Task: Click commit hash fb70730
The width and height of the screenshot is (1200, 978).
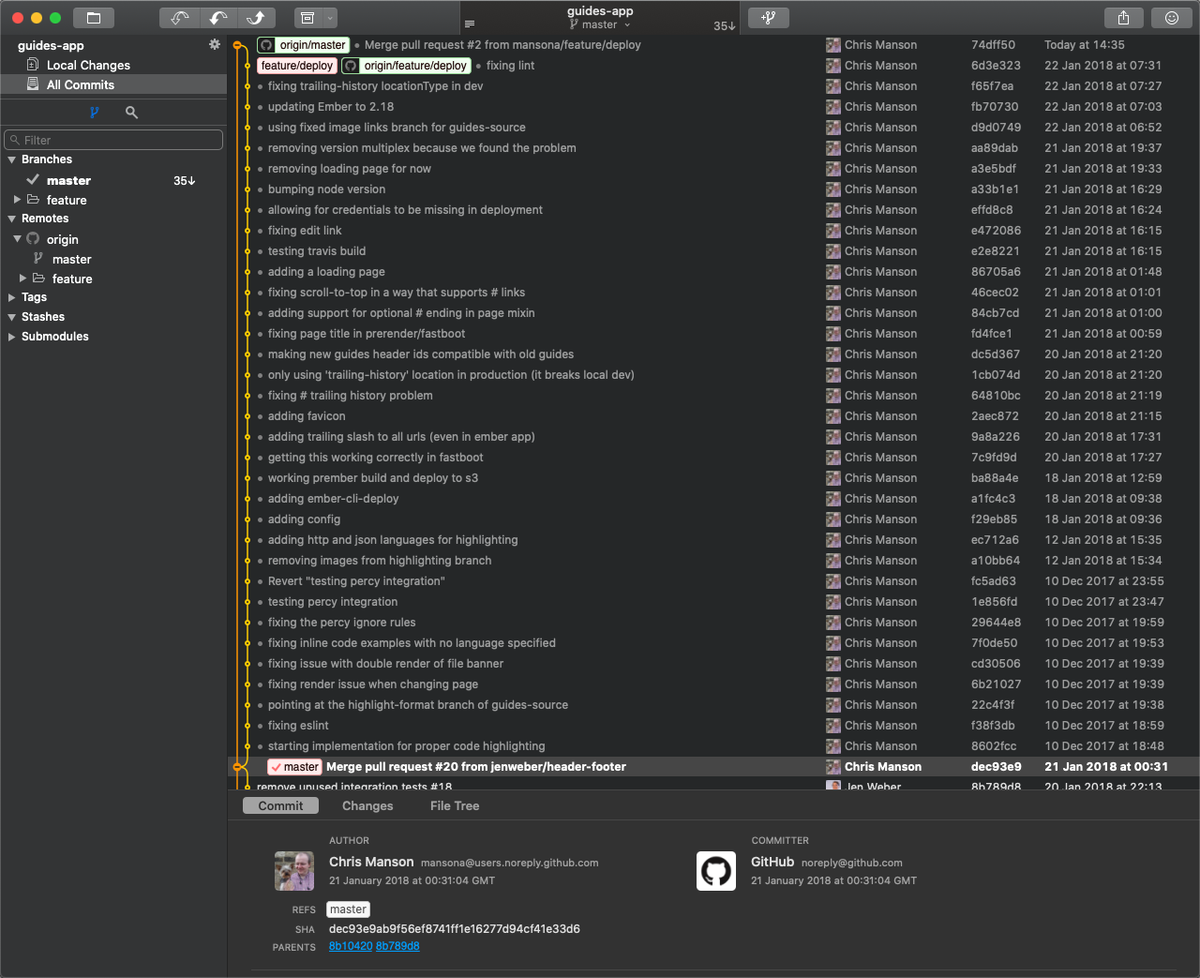Action: (x=994, y=107)
